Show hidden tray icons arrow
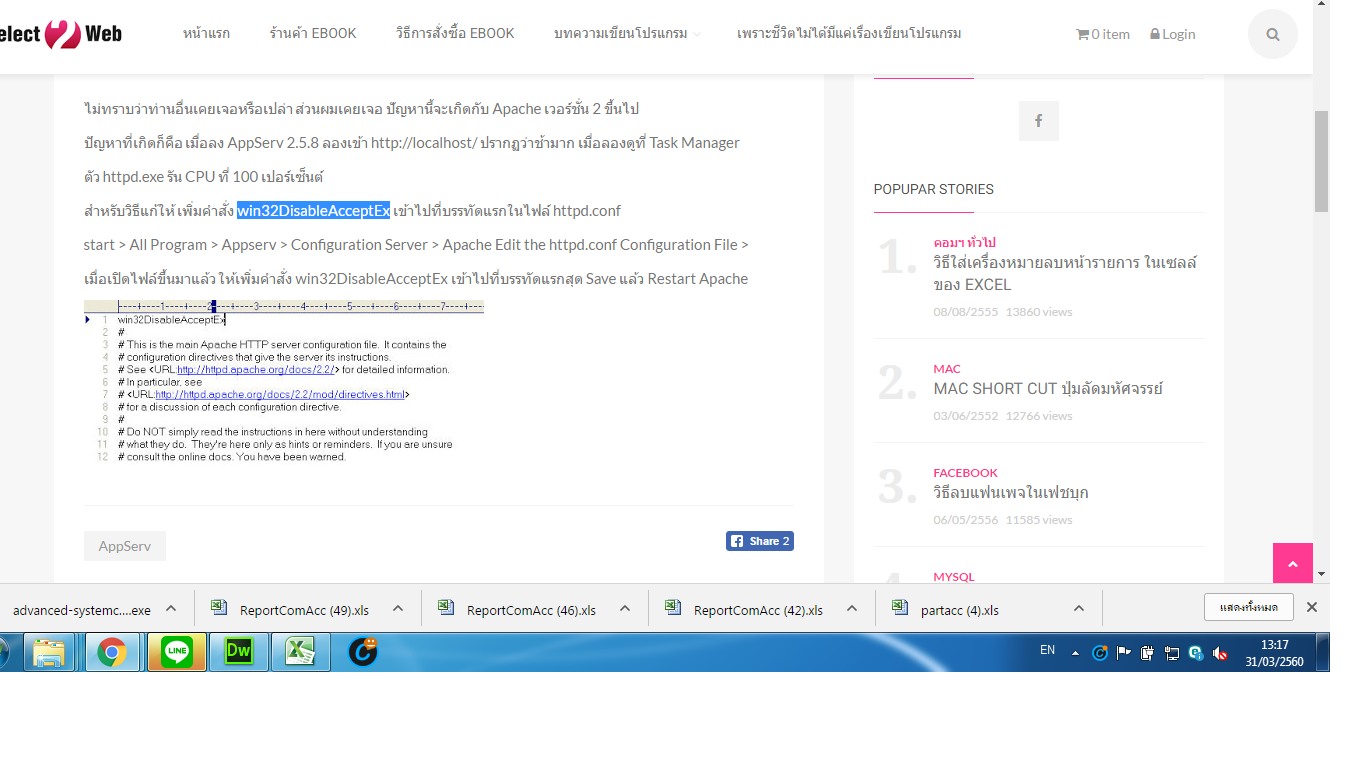Viewport: 1366px width, 768px height. [x=1076, y=653]
